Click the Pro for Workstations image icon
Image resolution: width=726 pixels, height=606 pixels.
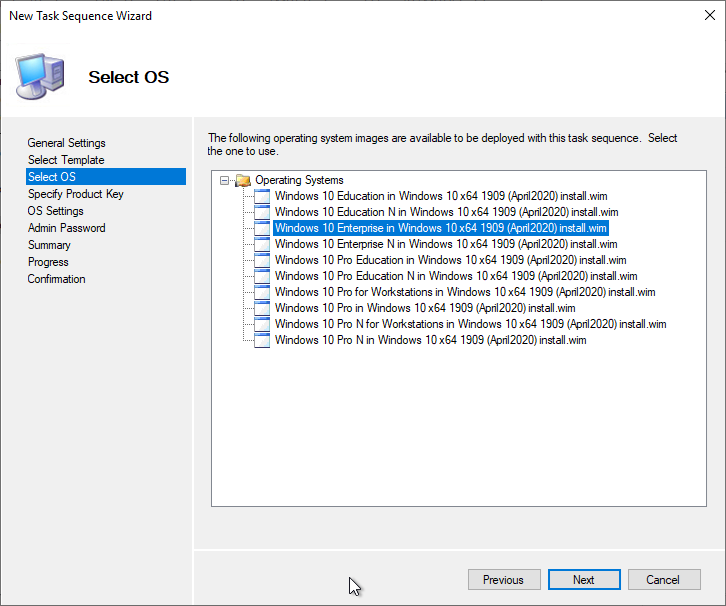tap(262, 292)
